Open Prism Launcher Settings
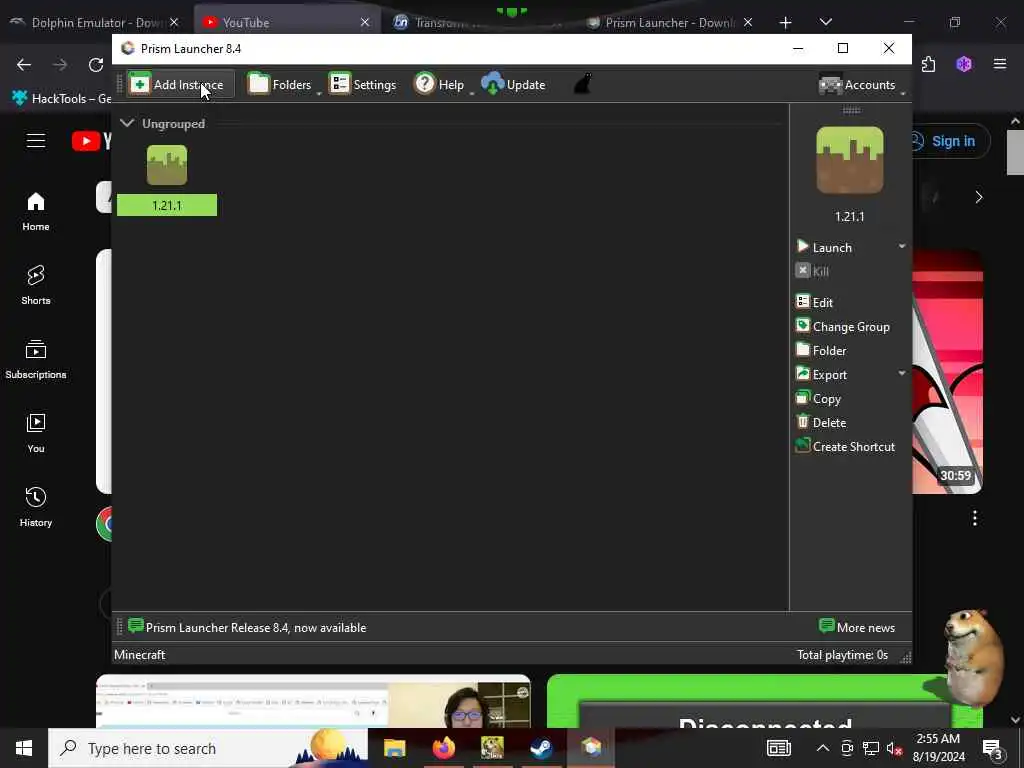Image resolution: width=1024 pixels, height=768 pixels. click(x=363, y=84)
